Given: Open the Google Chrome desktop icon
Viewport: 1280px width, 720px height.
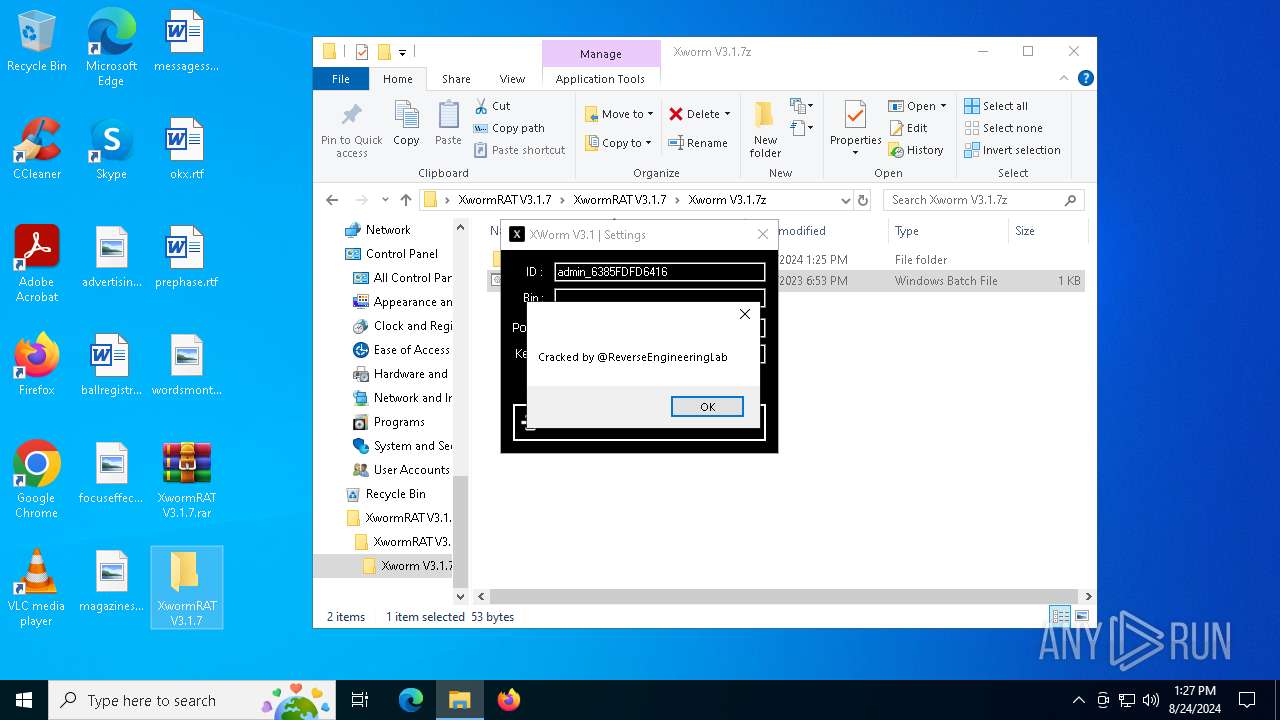Looking at the screenshot, I should click(x=36, y=479).
